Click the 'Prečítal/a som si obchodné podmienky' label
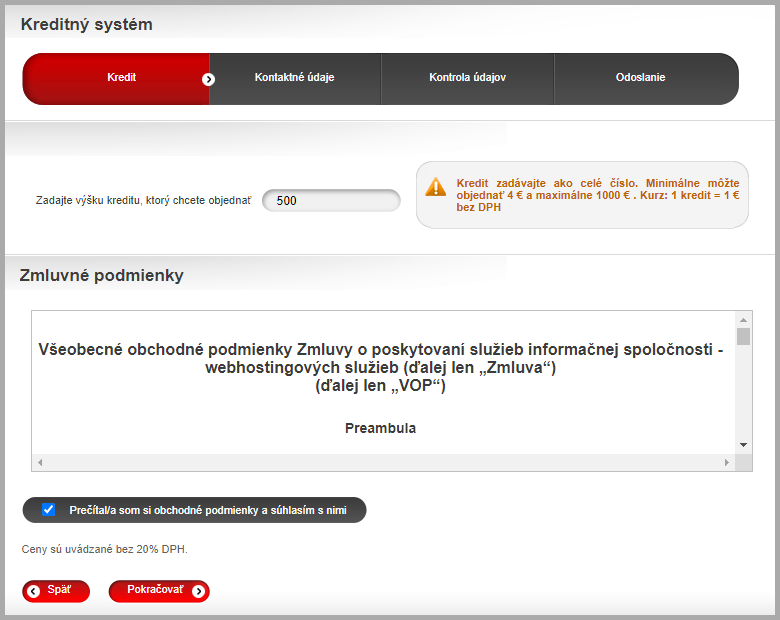Image resolution: width=780 pixels, height=620 pixels. coord(208,510)
